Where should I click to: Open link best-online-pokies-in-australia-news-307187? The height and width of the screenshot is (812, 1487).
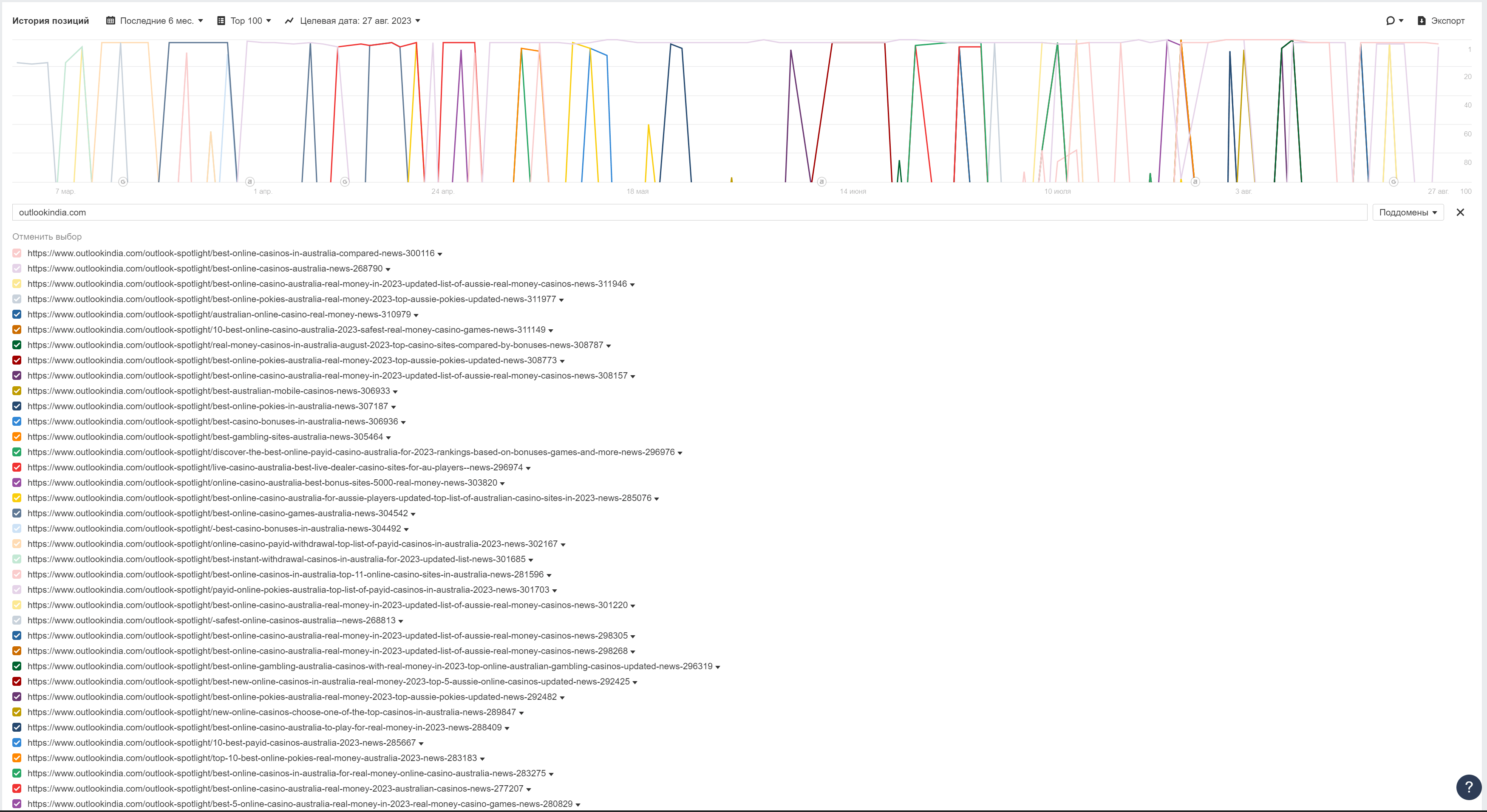[x=207, y=406]
